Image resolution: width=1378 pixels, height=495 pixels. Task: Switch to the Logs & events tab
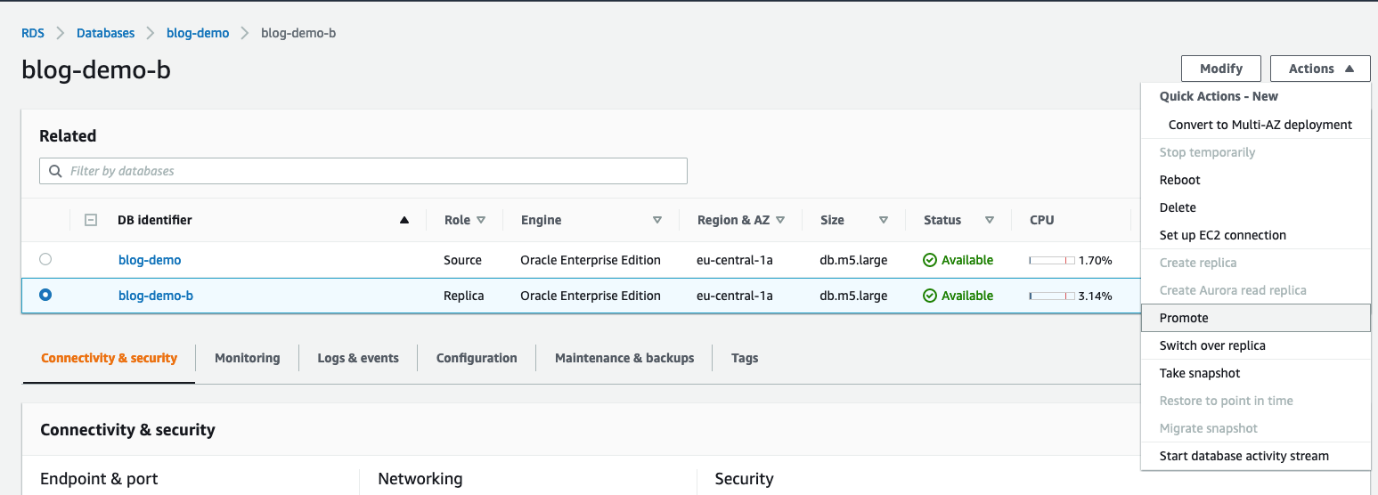358,358
